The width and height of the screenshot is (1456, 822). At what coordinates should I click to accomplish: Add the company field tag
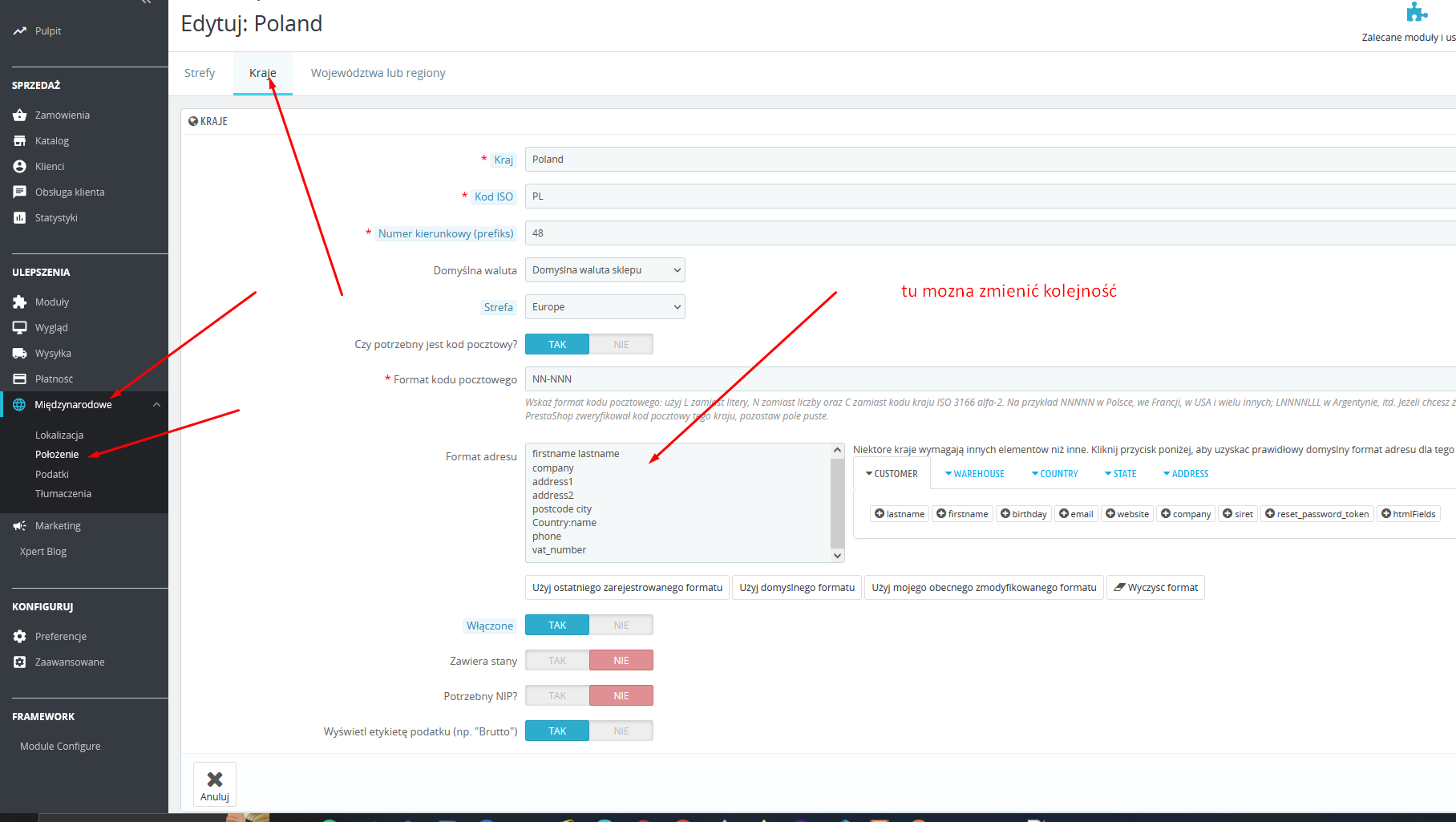coord(1186,514)
